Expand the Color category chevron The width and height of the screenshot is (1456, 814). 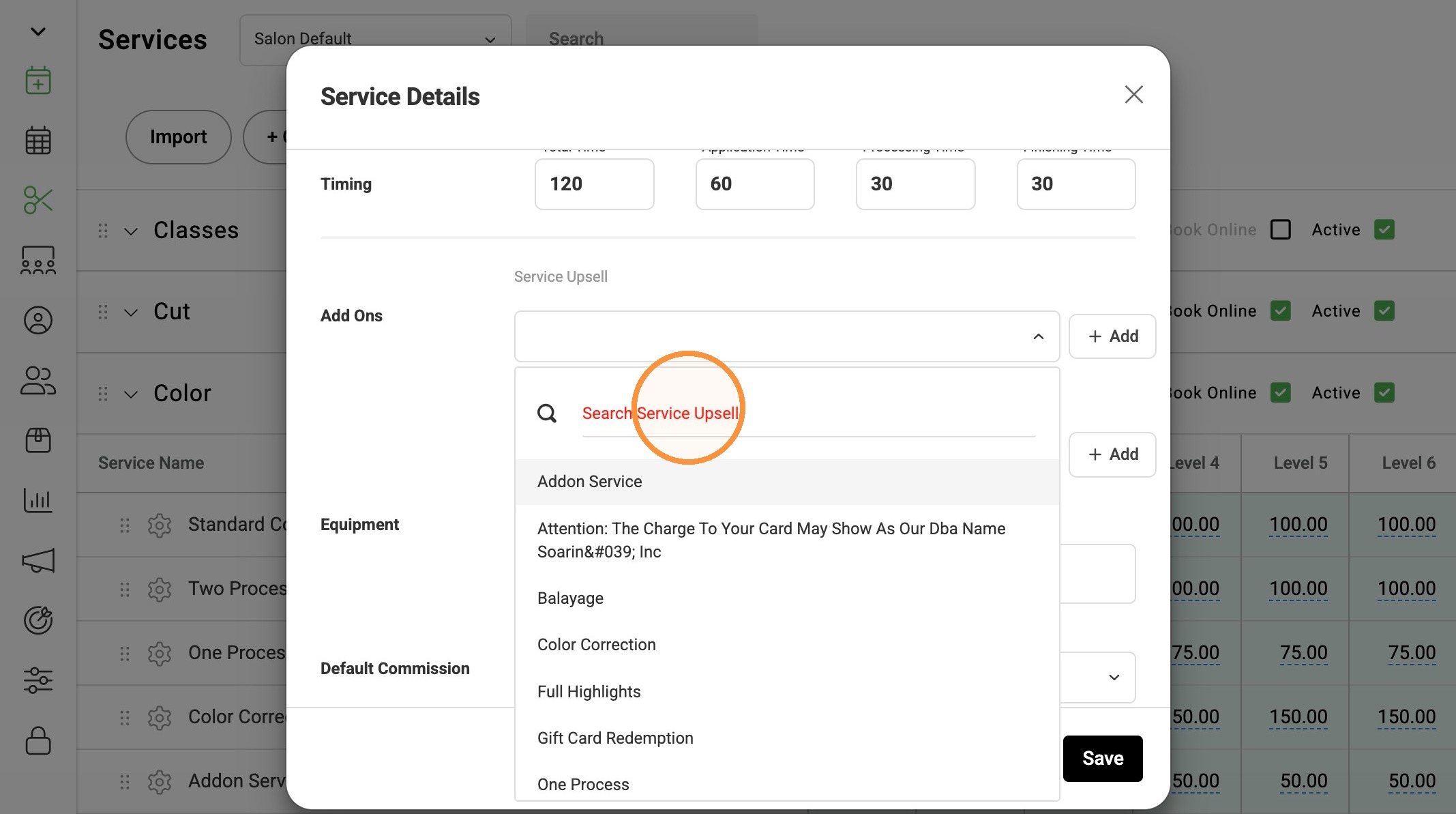pos(131,394)
